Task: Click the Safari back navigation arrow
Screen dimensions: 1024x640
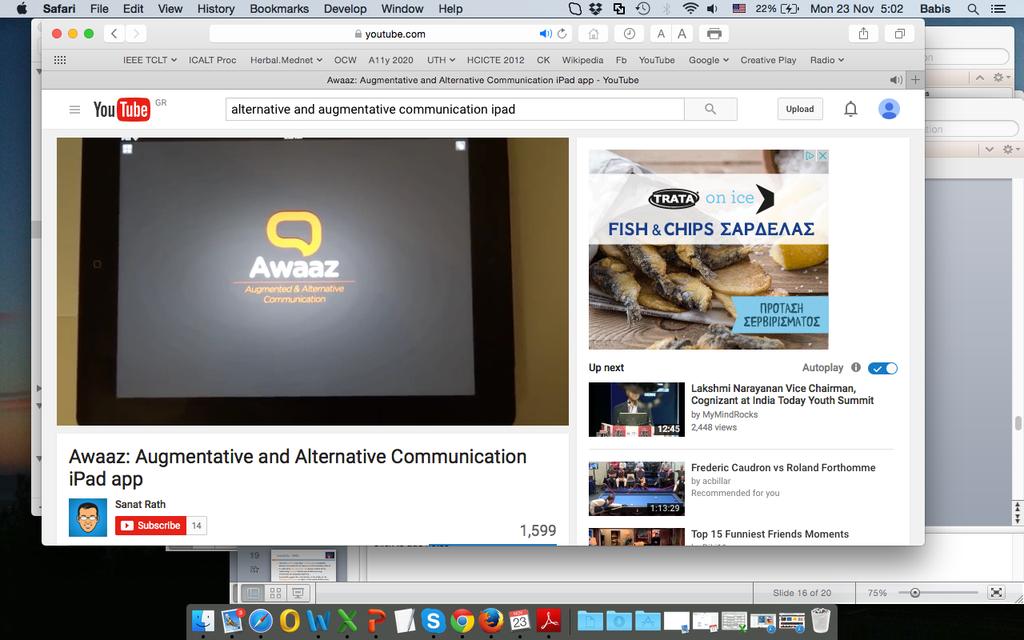Action: pyautogui.click(x=114, y=34)
